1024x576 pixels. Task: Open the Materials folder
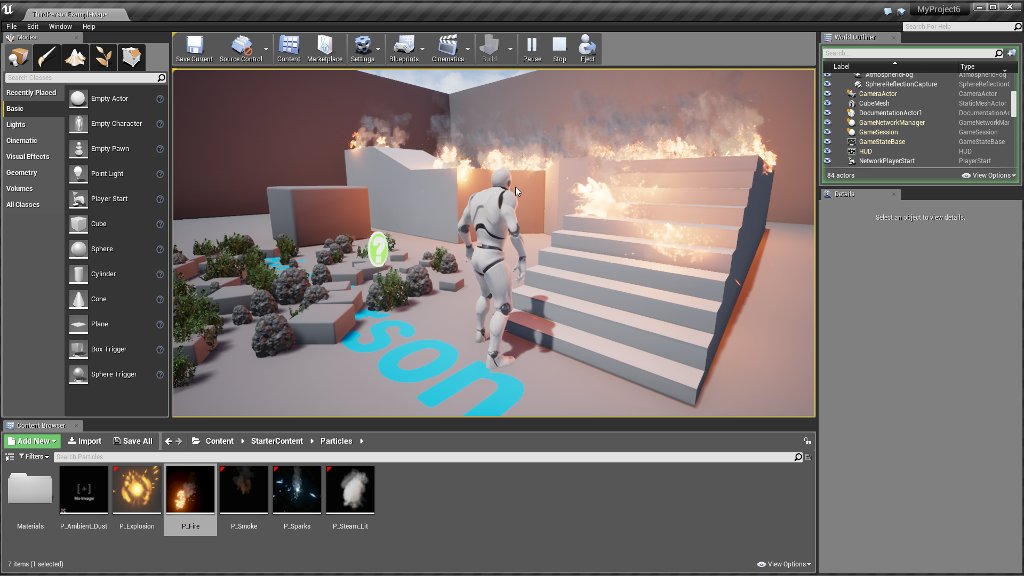coord(30,489)
